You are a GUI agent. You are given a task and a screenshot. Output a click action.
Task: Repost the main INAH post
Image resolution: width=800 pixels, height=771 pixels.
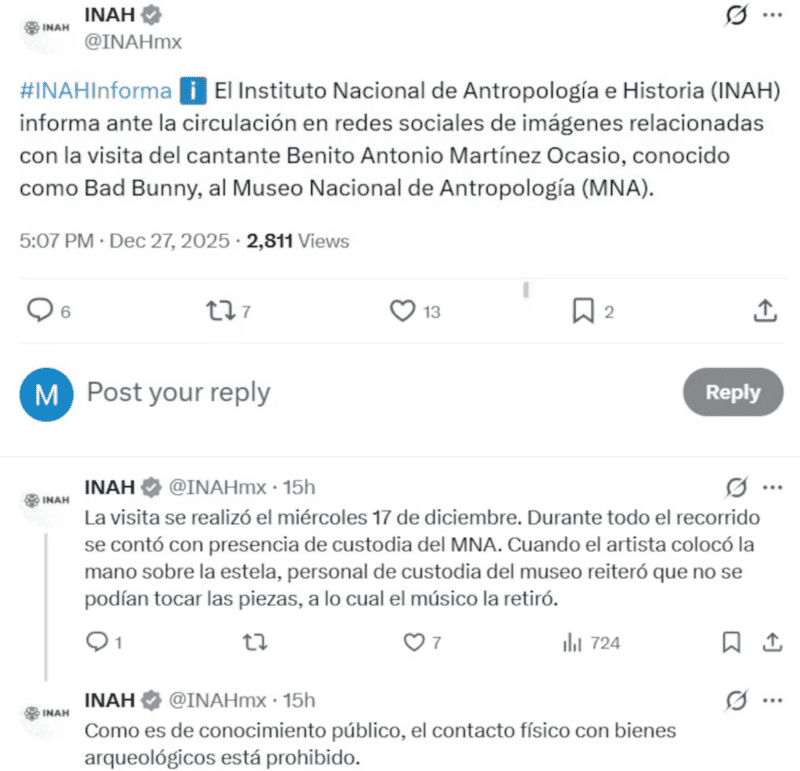click(216, 311)
